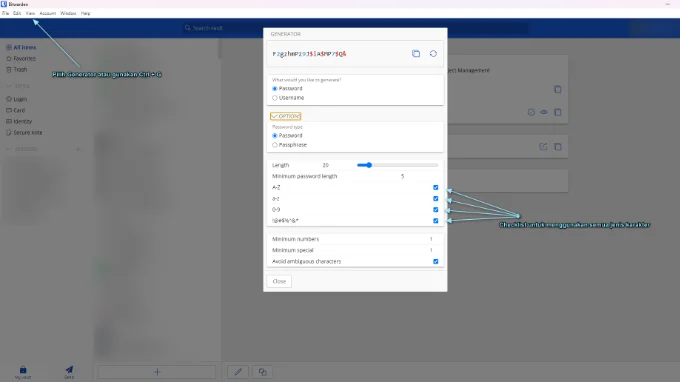
Task: Regenerate the password with refresh icon
Action: pos(433,54)
